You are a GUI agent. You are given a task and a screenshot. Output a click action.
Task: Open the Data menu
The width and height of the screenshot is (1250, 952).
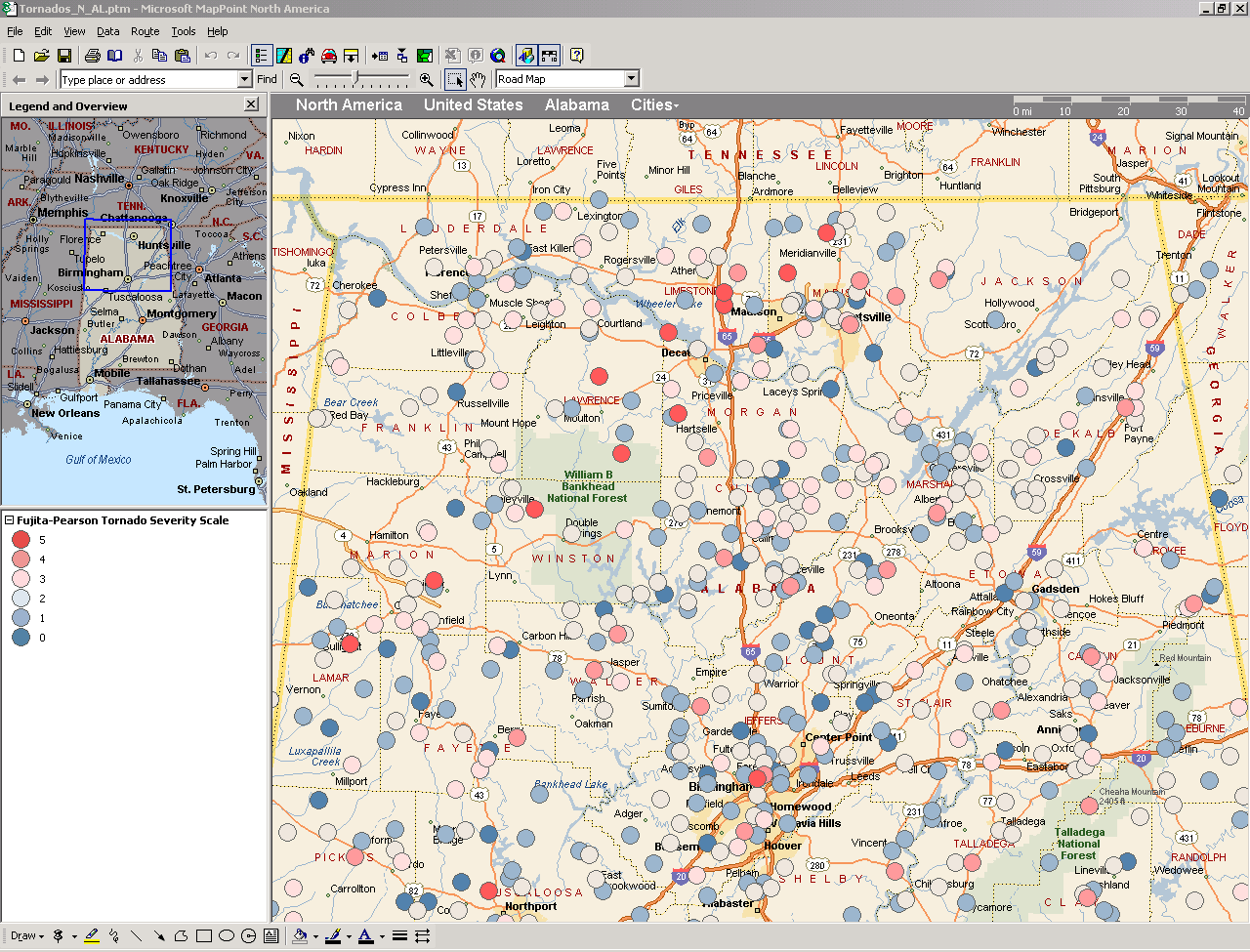click(107, 31)
